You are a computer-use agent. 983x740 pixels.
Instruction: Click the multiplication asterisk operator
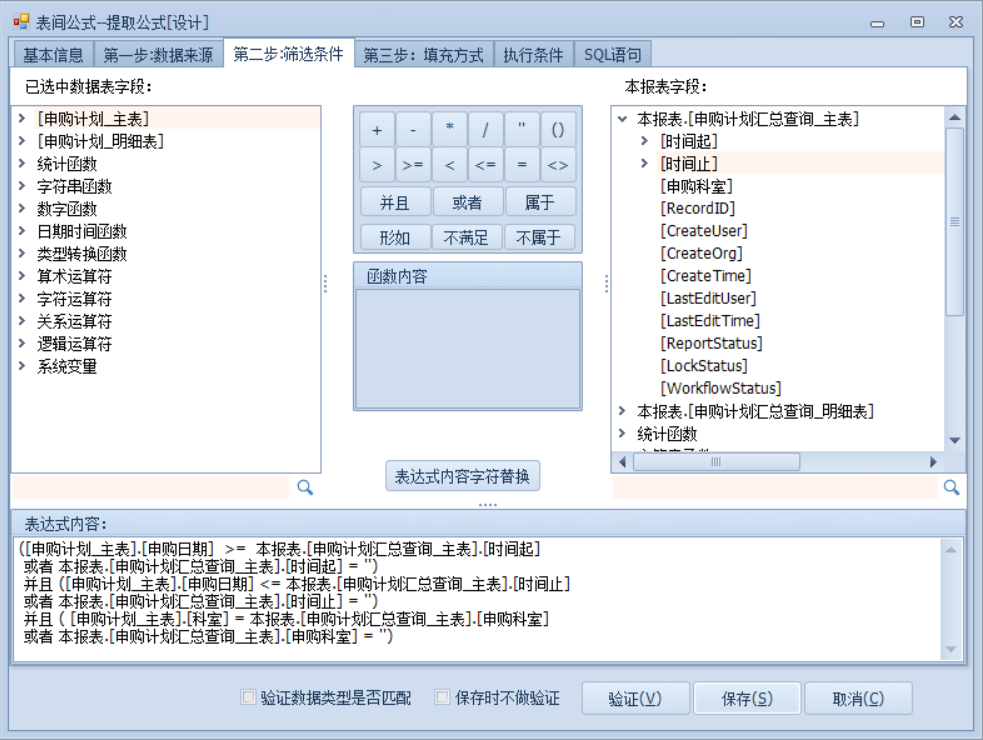point(450,130)
